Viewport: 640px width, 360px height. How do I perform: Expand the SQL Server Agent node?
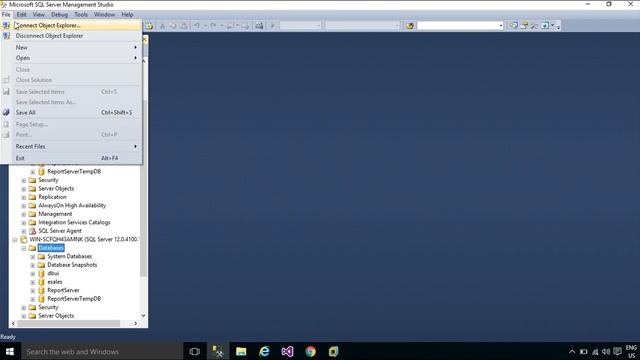[24, 231]
